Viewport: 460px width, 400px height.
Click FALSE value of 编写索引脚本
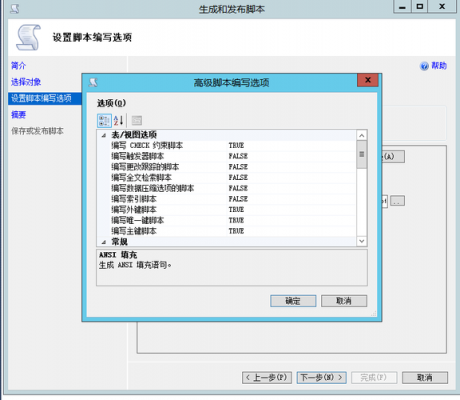point(238,199)
